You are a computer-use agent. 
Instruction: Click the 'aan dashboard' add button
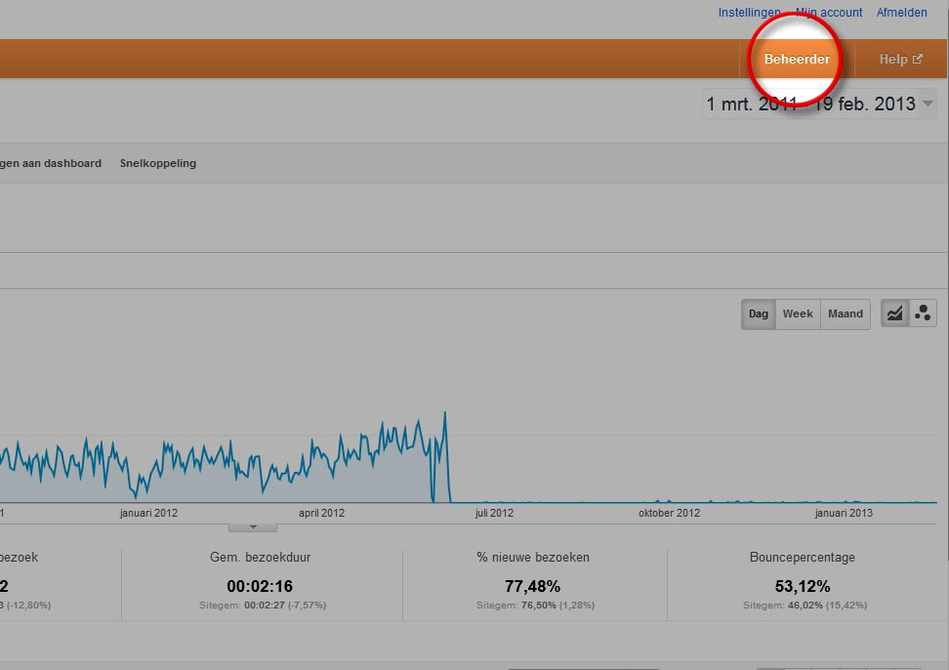(52, 163)
